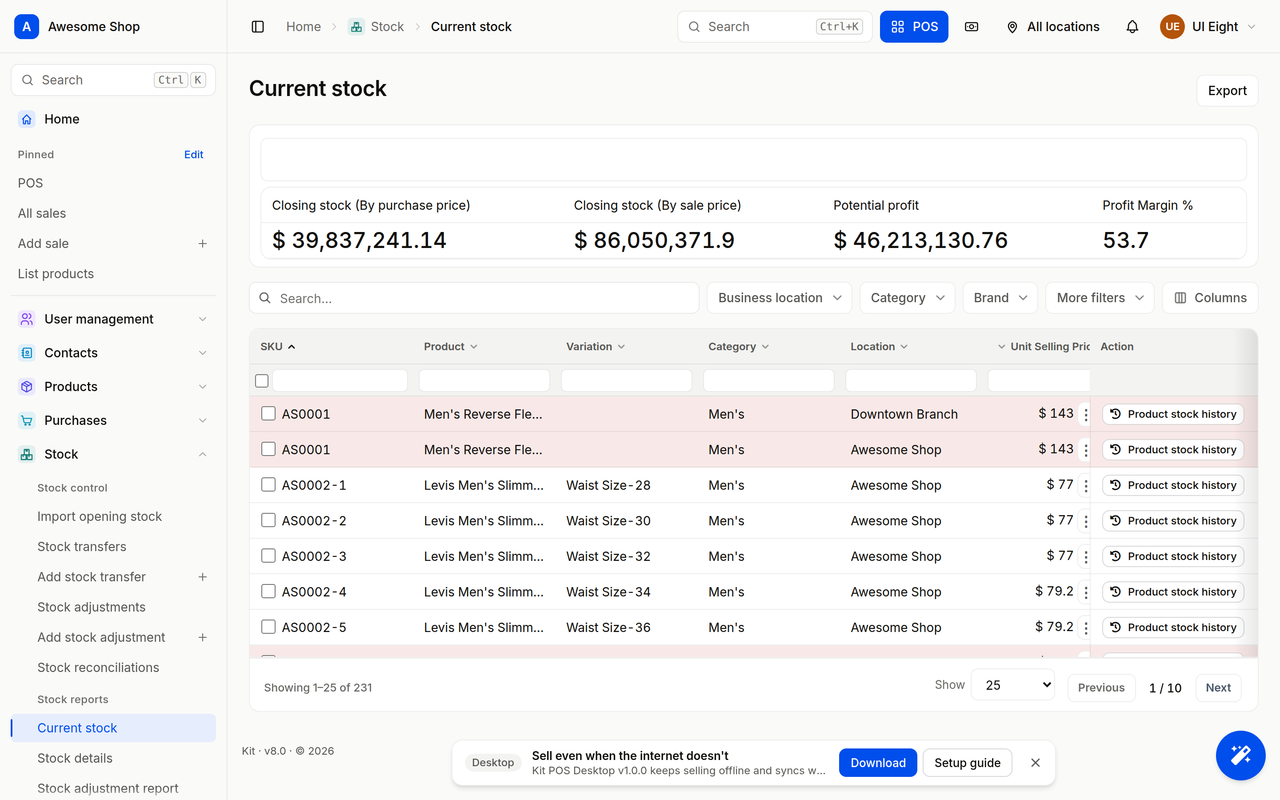Viewport: 1280px width, 800px height.
Task: Open the Setup guide
Action: coord(967,763)
